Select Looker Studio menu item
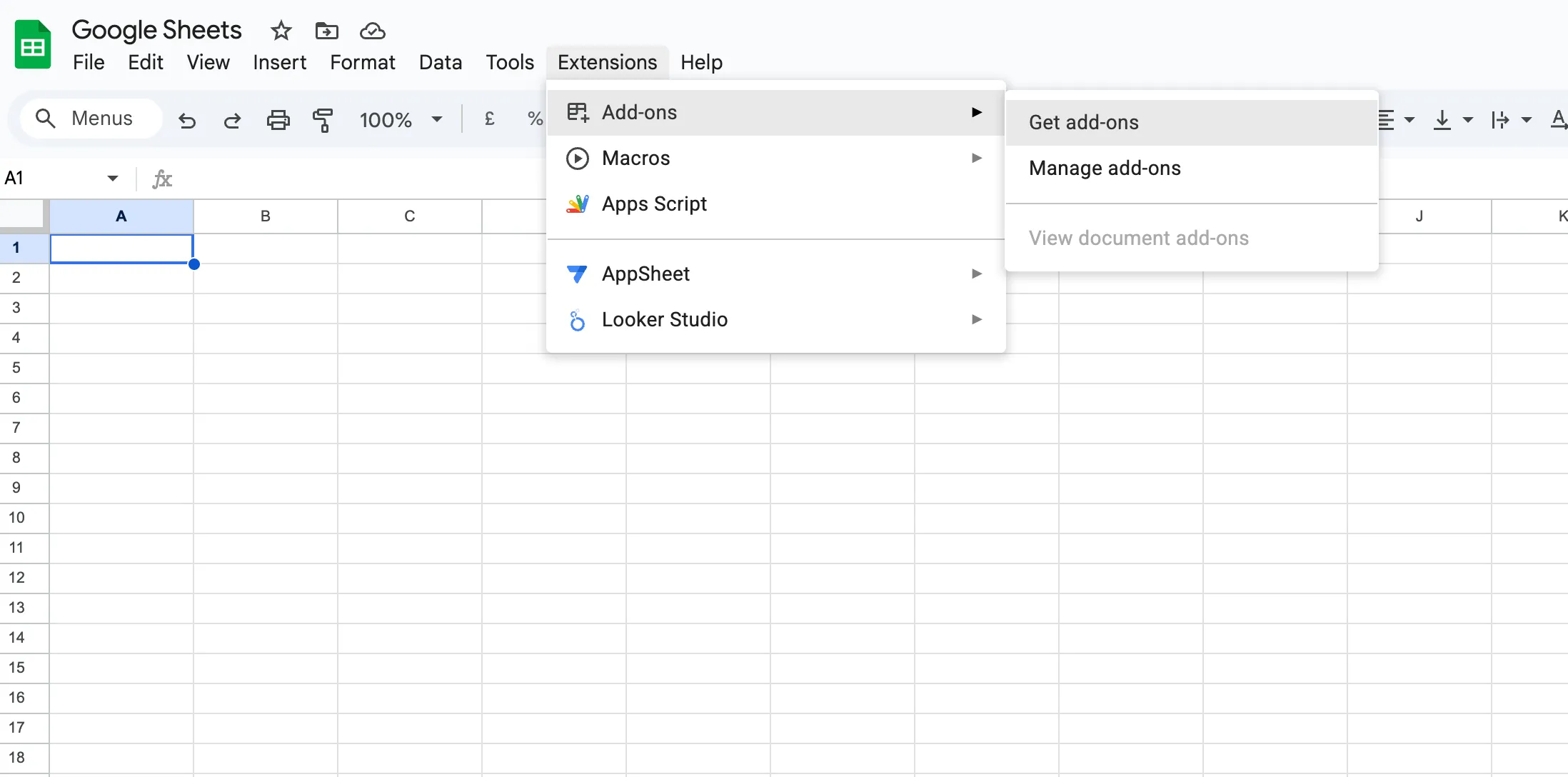 click(x=776, y=320)
